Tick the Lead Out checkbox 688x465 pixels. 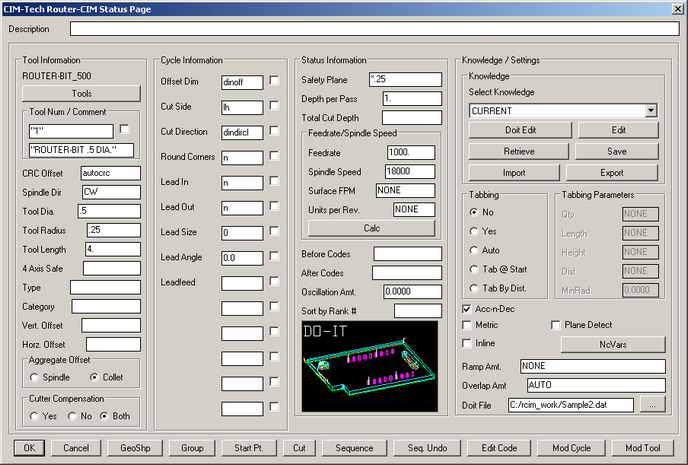click(x=274, y=206)
